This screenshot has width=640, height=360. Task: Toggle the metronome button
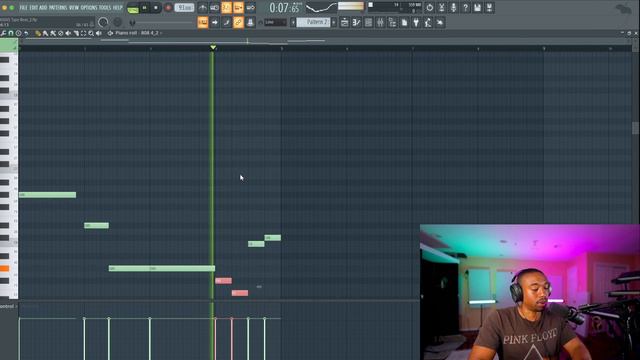coord(202,8)
